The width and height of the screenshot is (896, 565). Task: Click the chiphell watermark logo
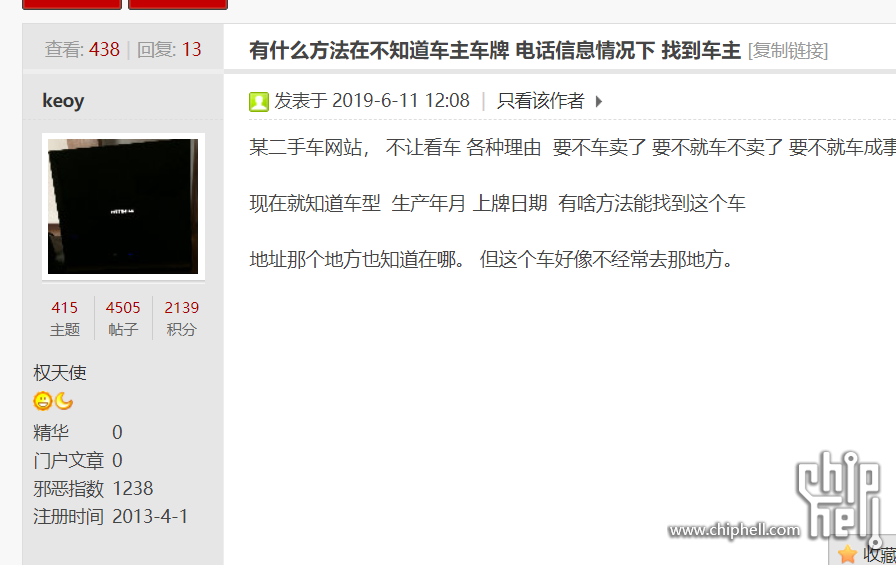[839, 496]
